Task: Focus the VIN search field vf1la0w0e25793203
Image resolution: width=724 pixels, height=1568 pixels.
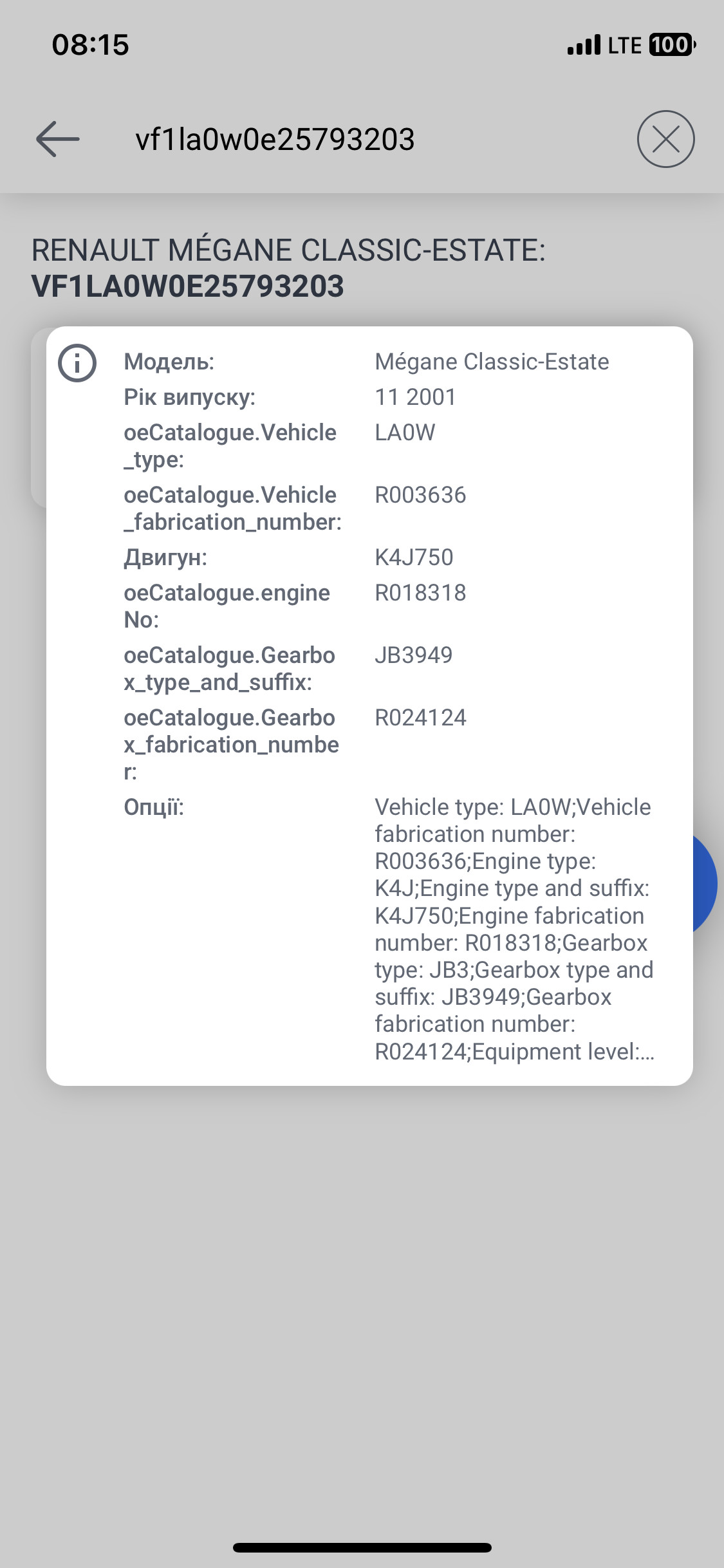Action: tap(275, 140)
